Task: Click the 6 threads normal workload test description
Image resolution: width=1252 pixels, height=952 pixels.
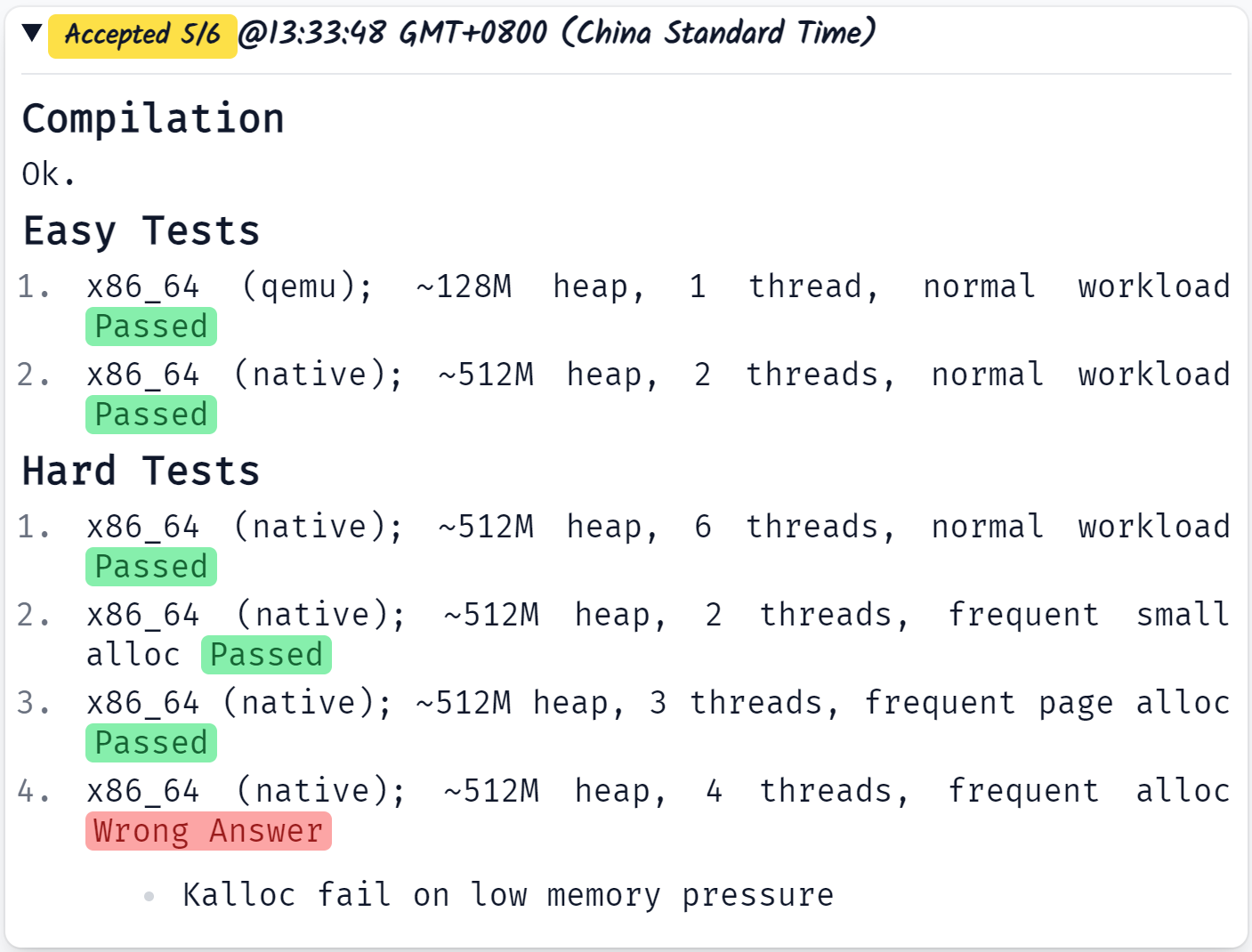Action: (658, 527)
